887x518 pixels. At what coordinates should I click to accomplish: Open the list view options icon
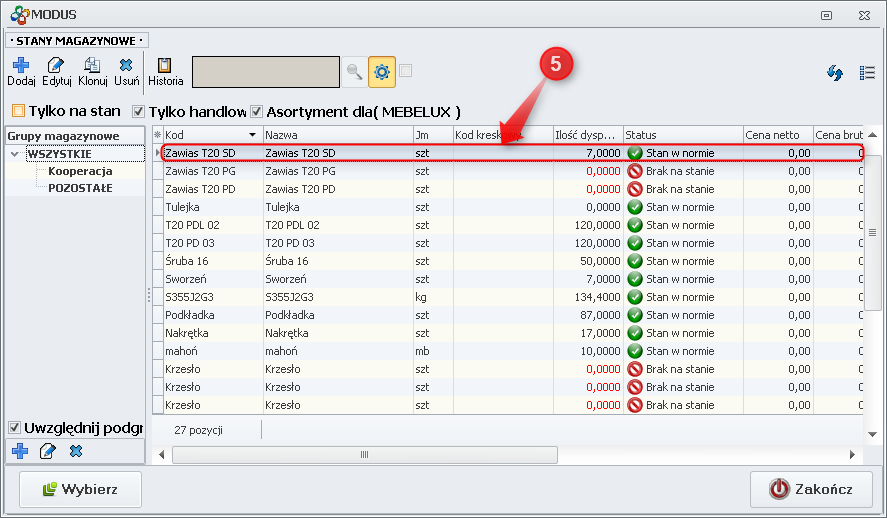(867, 73)
